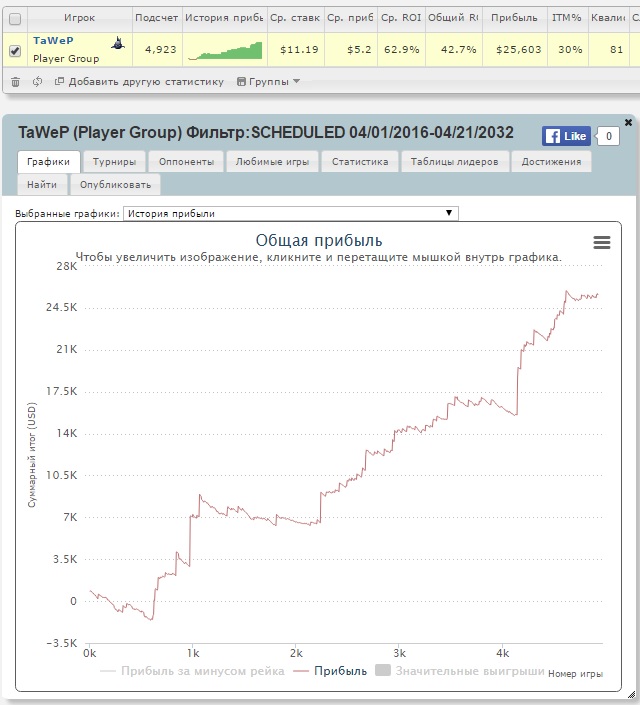
Task: Open the chart hamburger menu icon
Action: (602, 243)
